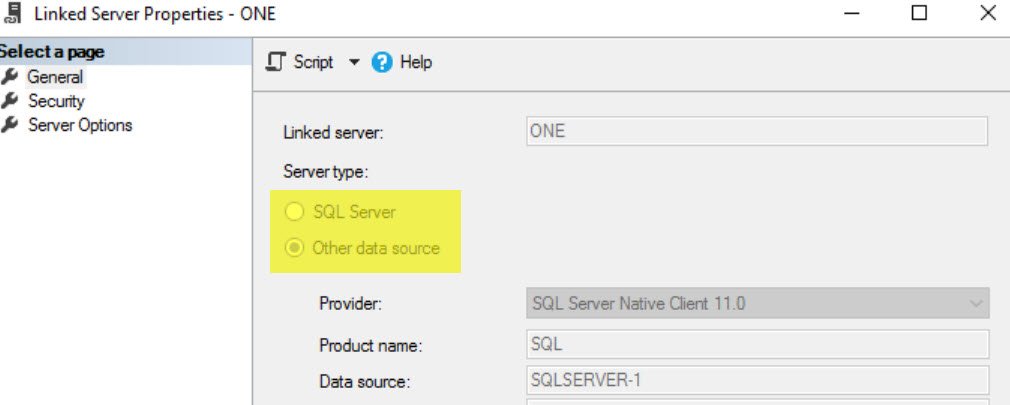Select the General page
The image size is (1010, 405).
coord(55,77)
